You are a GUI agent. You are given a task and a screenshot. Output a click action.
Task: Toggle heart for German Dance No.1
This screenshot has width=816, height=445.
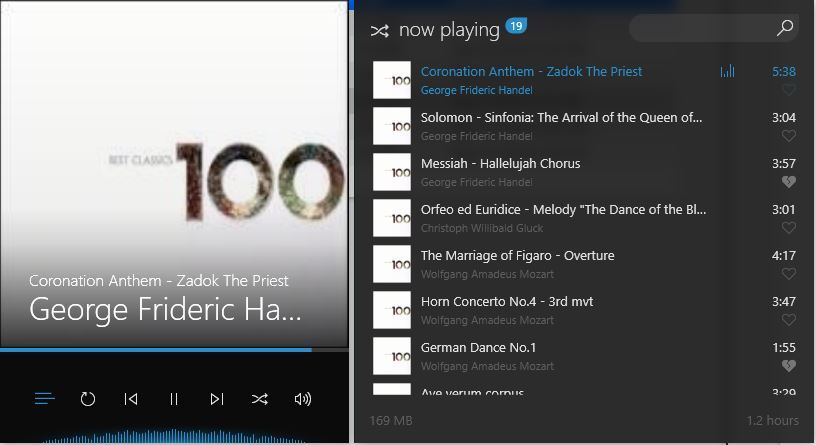tap(788, 366)
